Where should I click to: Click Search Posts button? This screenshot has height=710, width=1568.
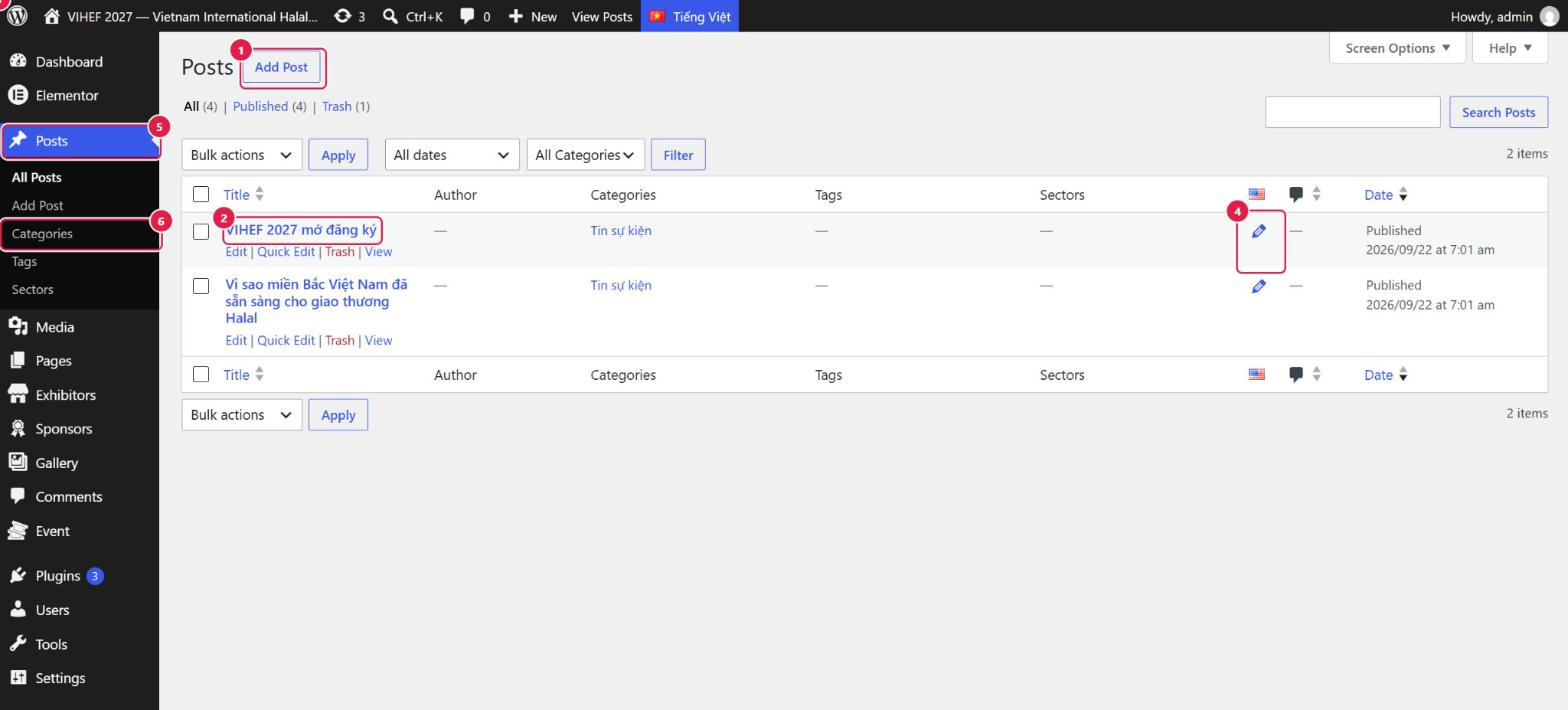coord(1498,112)
